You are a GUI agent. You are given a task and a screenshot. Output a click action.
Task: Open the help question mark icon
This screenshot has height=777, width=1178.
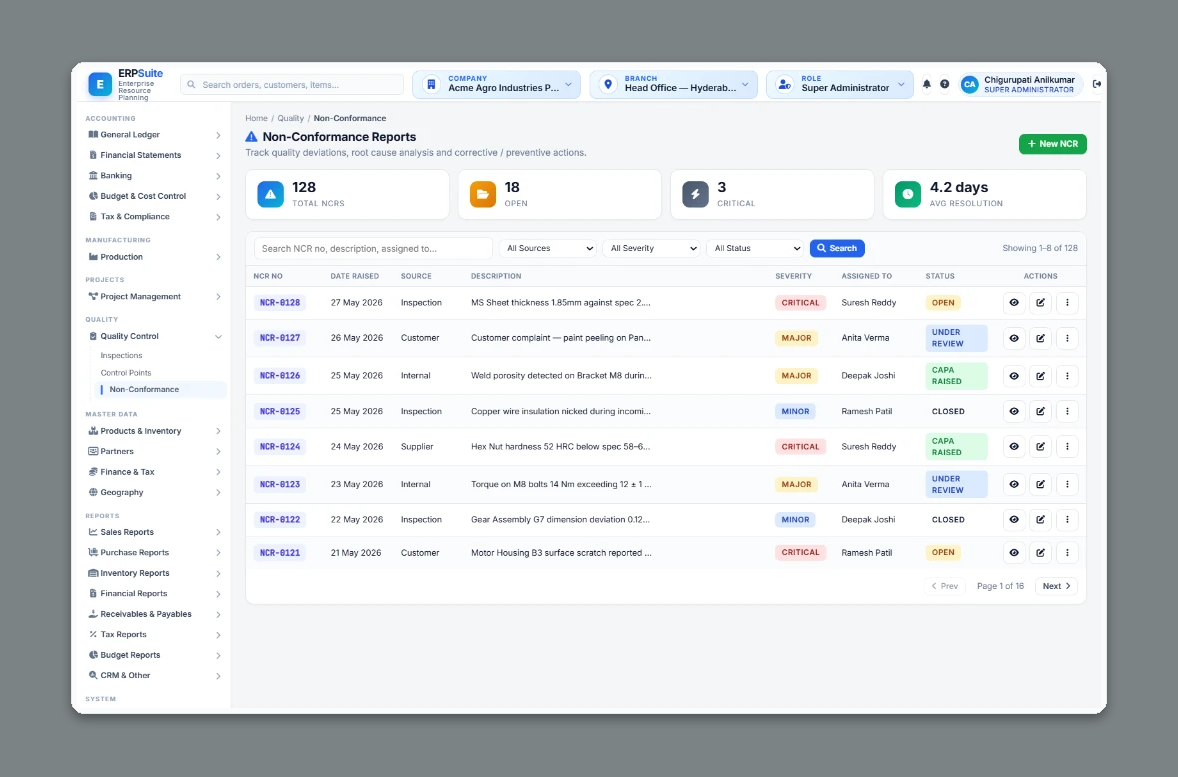[x=944, y=84]
